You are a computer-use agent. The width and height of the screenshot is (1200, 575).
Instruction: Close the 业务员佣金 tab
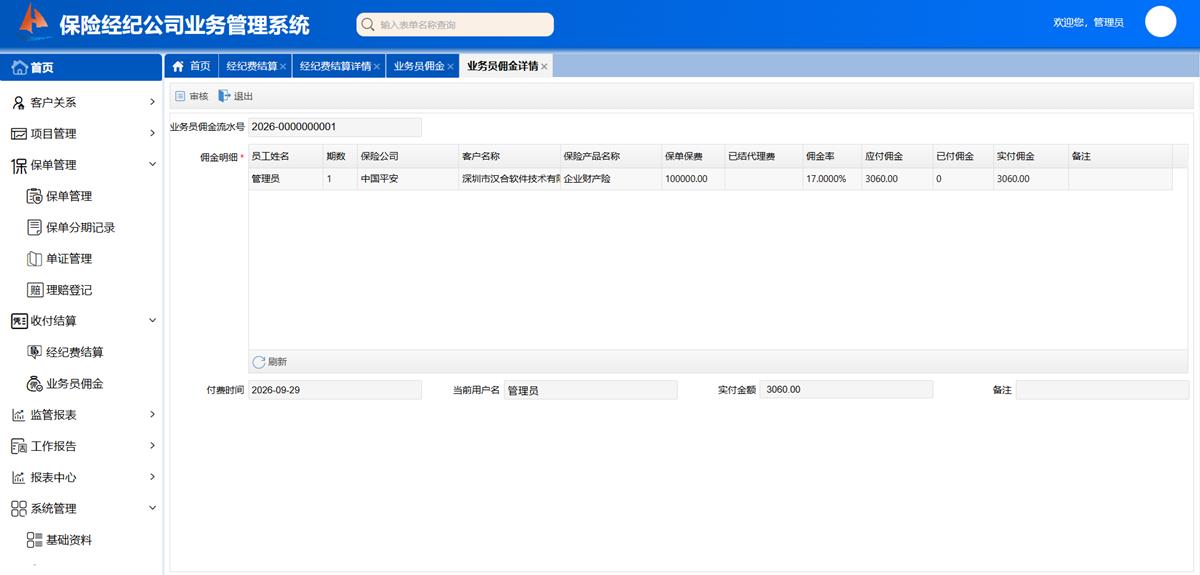tap(450, 67)
